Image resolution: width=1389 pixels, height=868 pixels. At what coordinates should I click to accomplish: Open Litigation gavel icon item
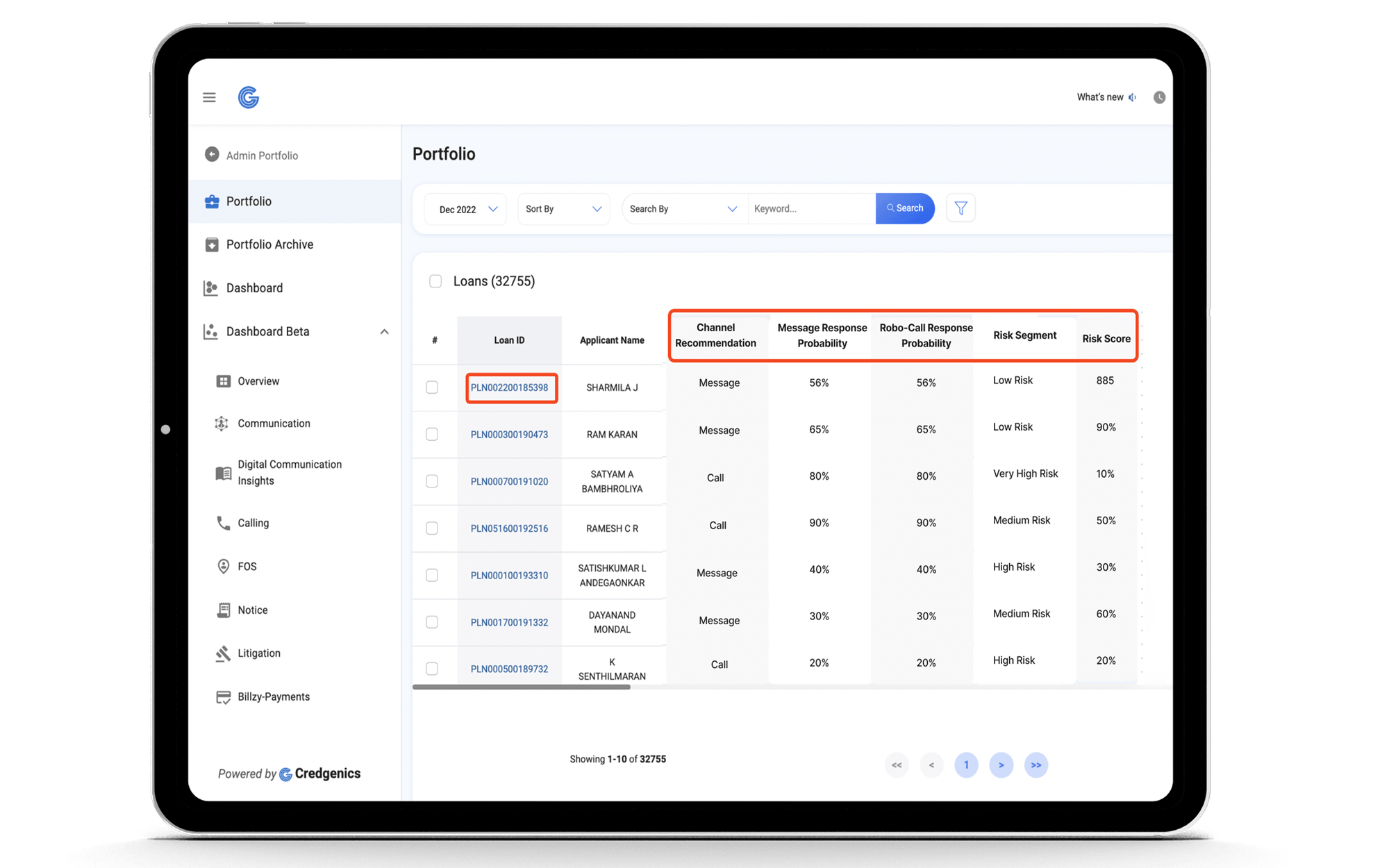click(223, 653)
